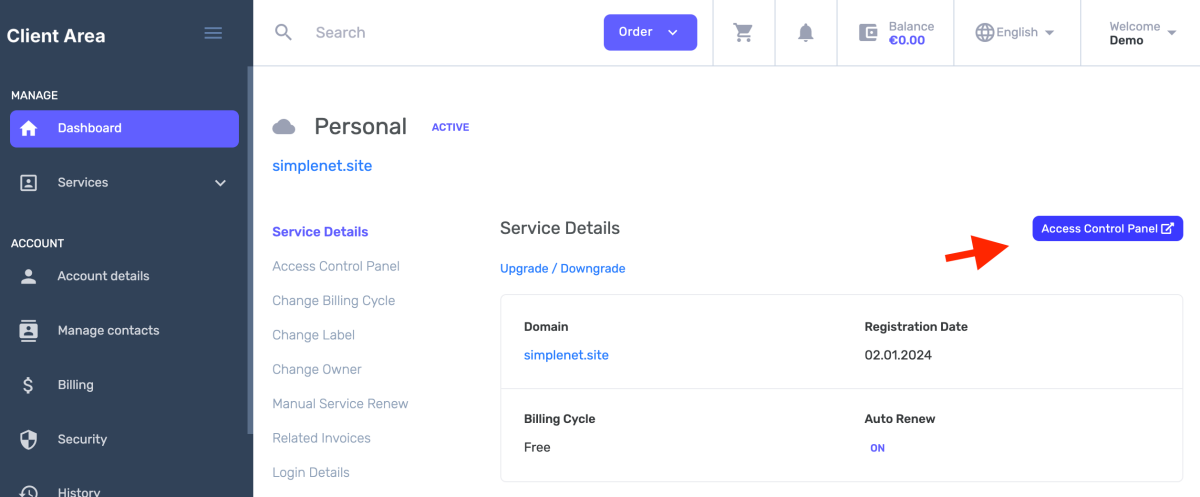Click the wallet Balance icon
The width and height of the screenshot is (1200, 497).
868,33
